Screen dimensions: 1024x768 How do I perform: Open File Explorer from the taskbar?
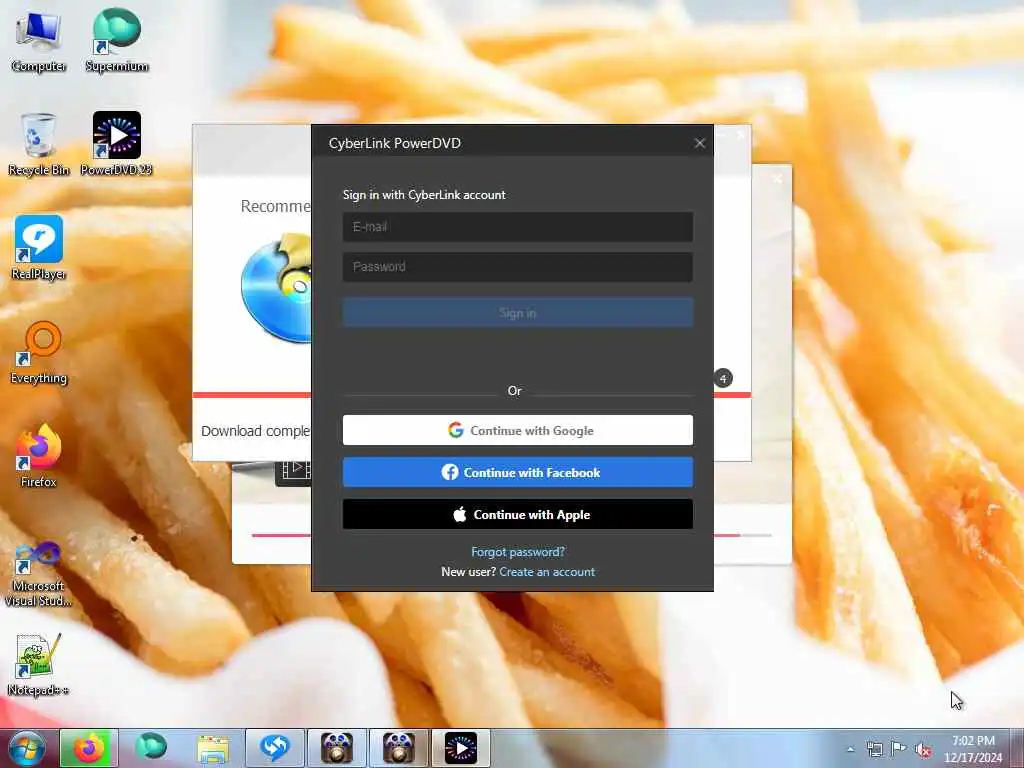[x=213, y=748]
